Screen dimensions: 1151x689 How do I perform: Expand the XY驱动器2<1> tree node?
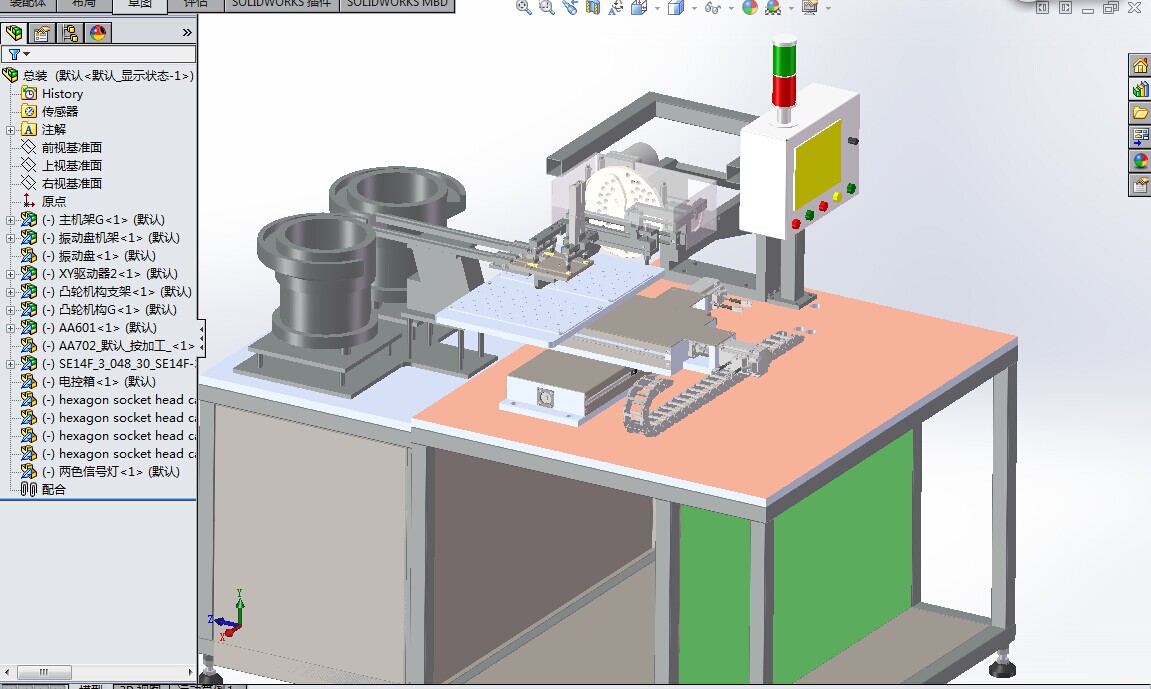(11, 274)
